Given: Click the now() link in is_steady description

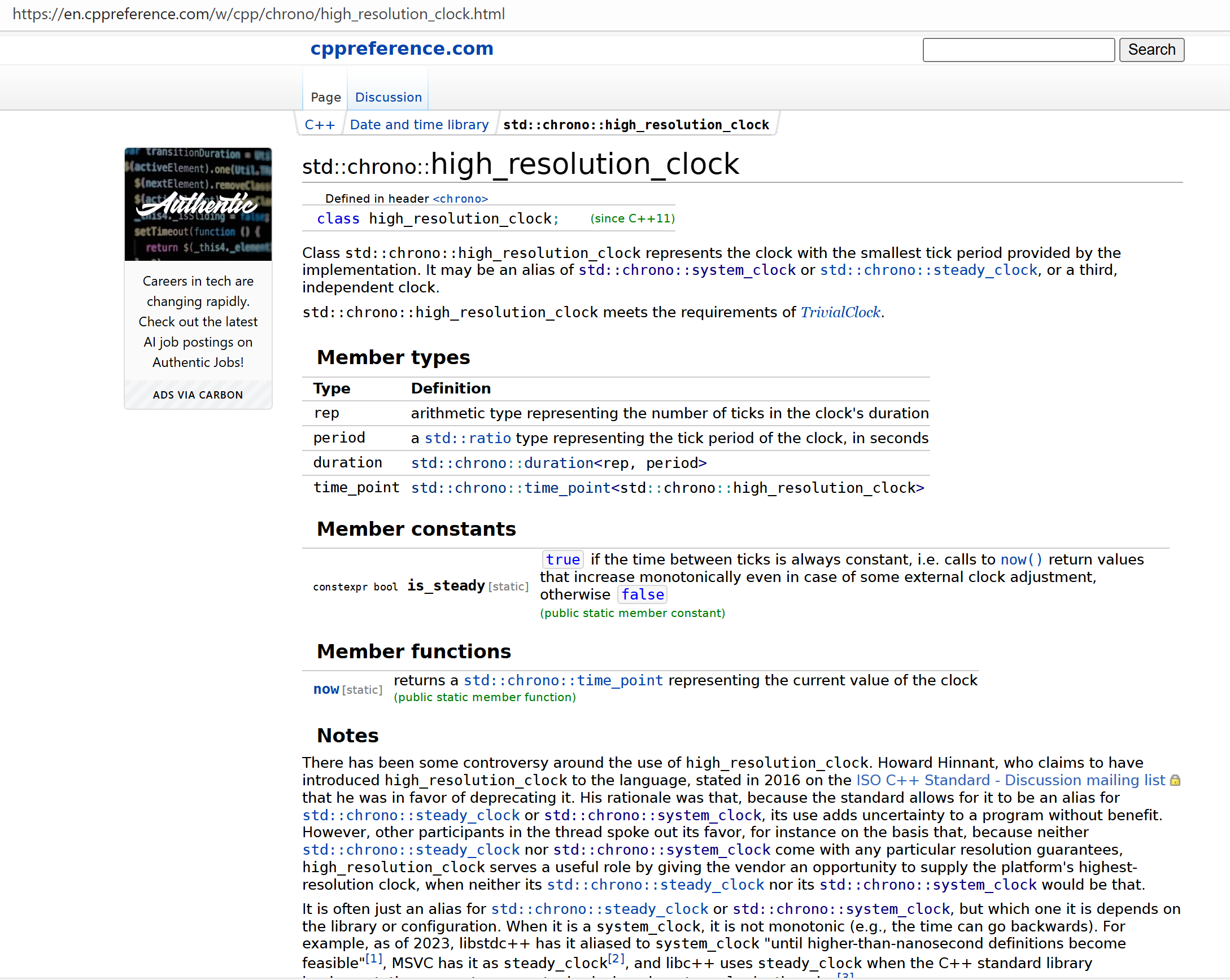Looking at the screenshot, I should click(x=1021, y=559).
